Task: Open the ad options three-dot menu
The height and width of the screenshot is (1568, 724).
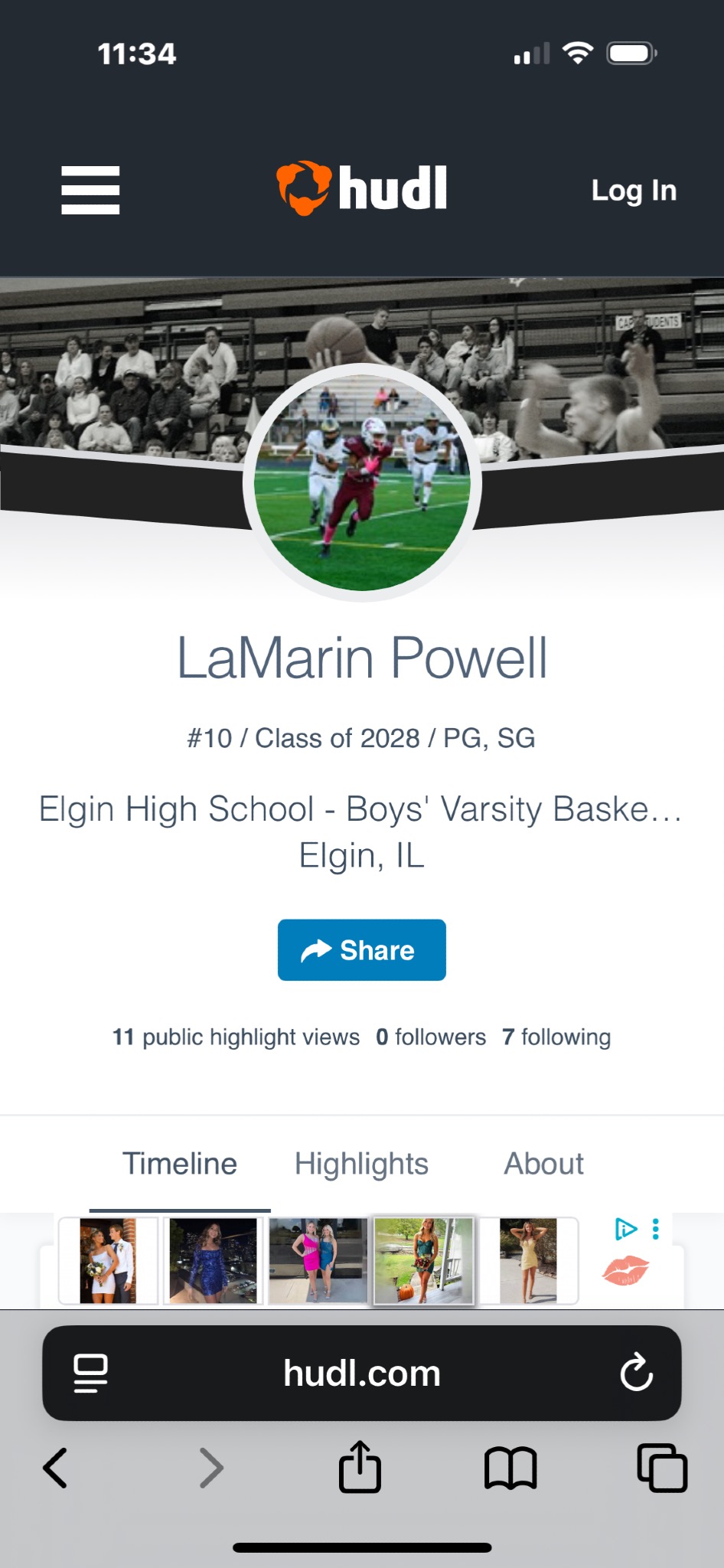Action: (655, 1229)
